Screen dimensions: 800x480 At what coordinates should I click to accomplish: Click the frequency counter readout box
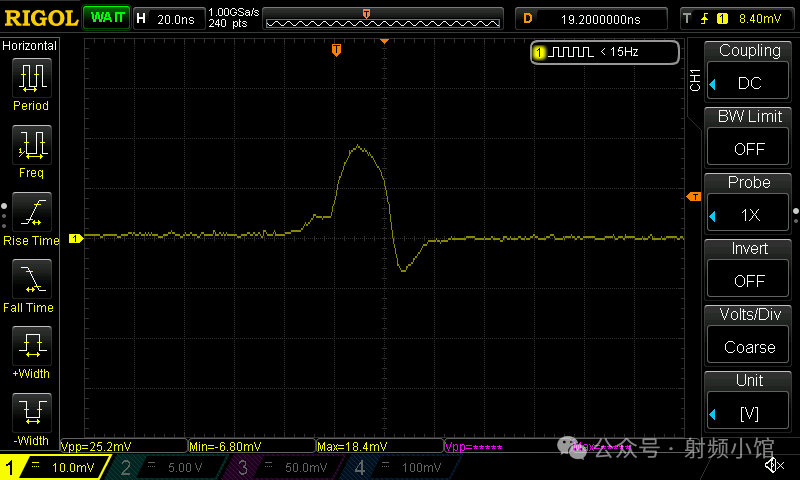(x=605, y=52)
